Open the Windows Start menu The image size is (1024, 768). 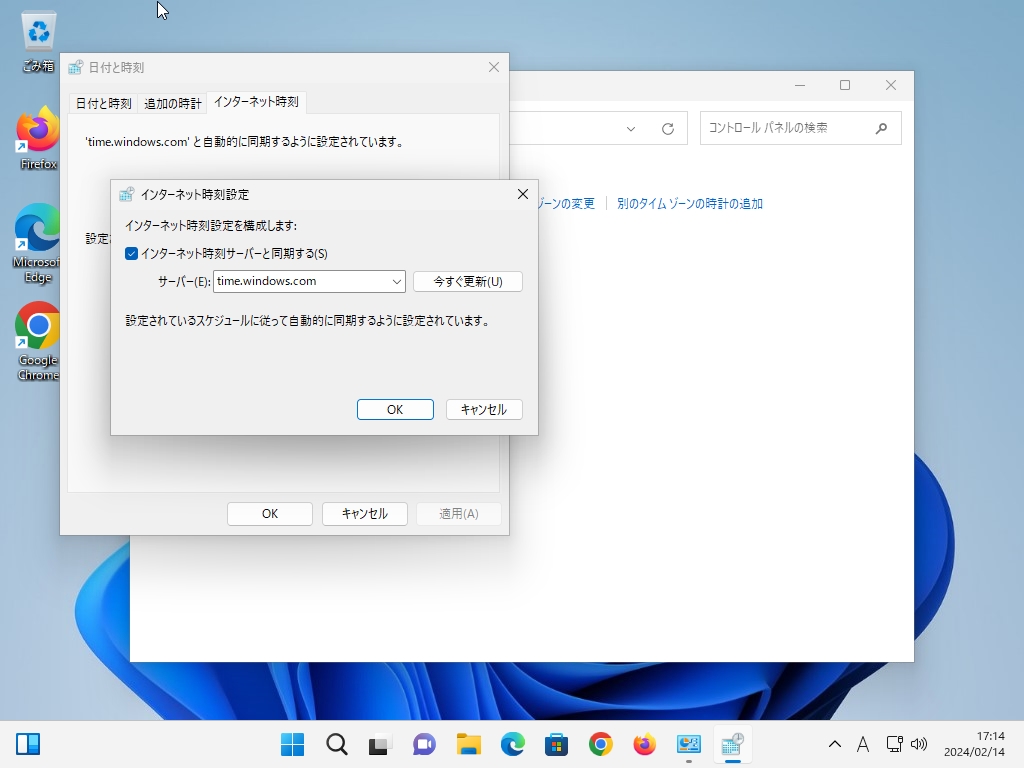(293, 744)
